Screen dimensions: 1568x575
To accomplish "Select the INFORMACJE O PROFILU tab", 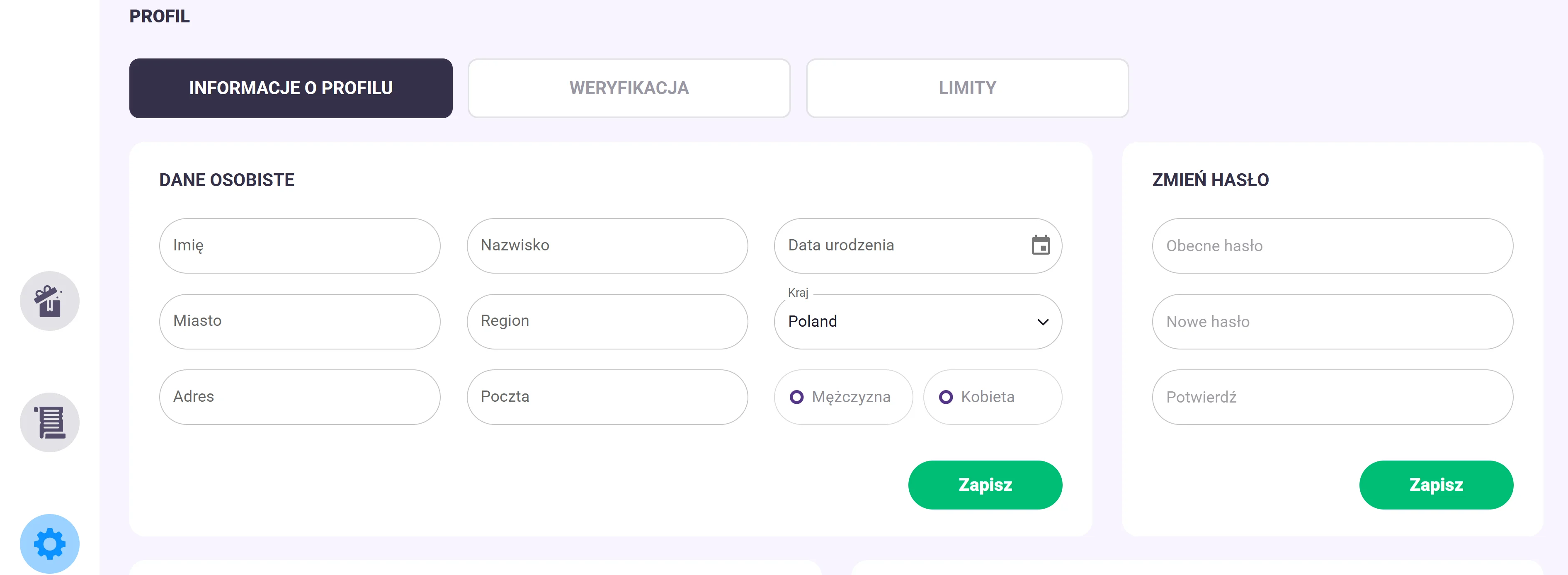I will [290, 87].
